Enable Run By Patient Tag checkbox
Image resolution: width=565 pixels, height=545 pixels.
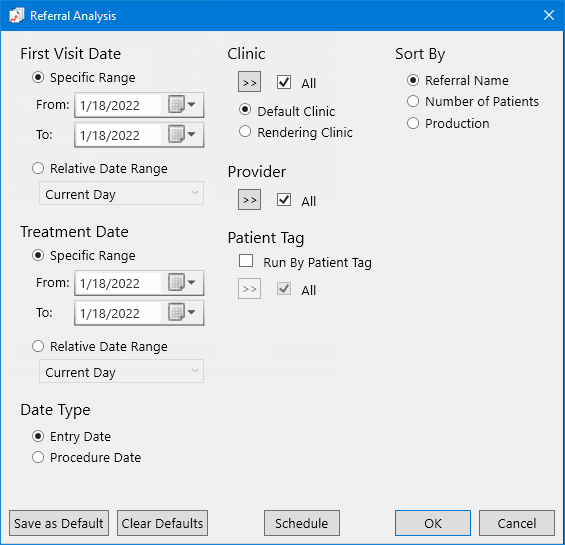[x=246, y=261]
